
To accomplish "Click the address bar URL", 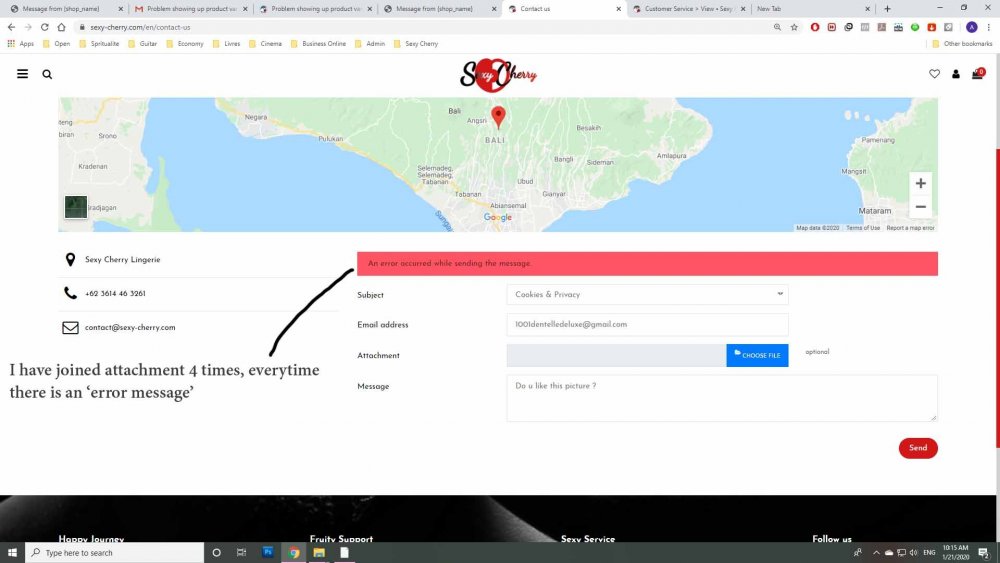I will point(140,27).
